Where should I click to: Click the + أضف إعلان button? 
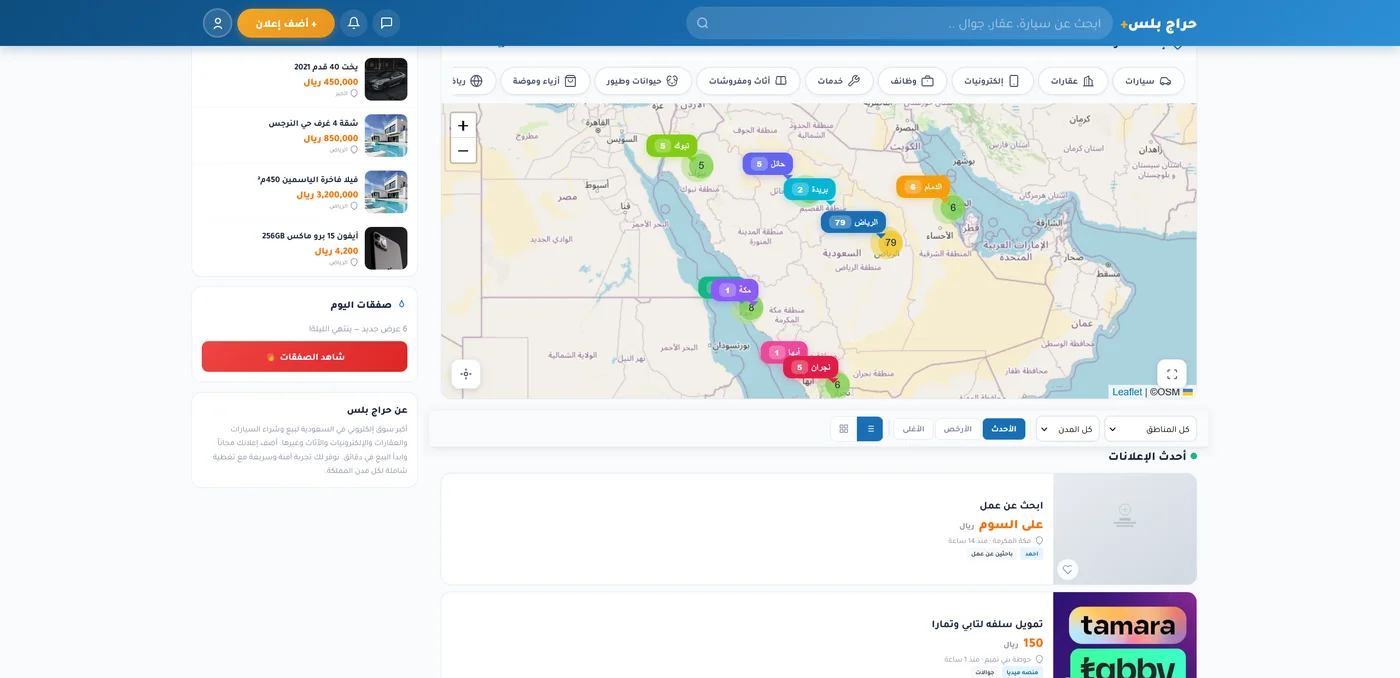coord(286,23)
